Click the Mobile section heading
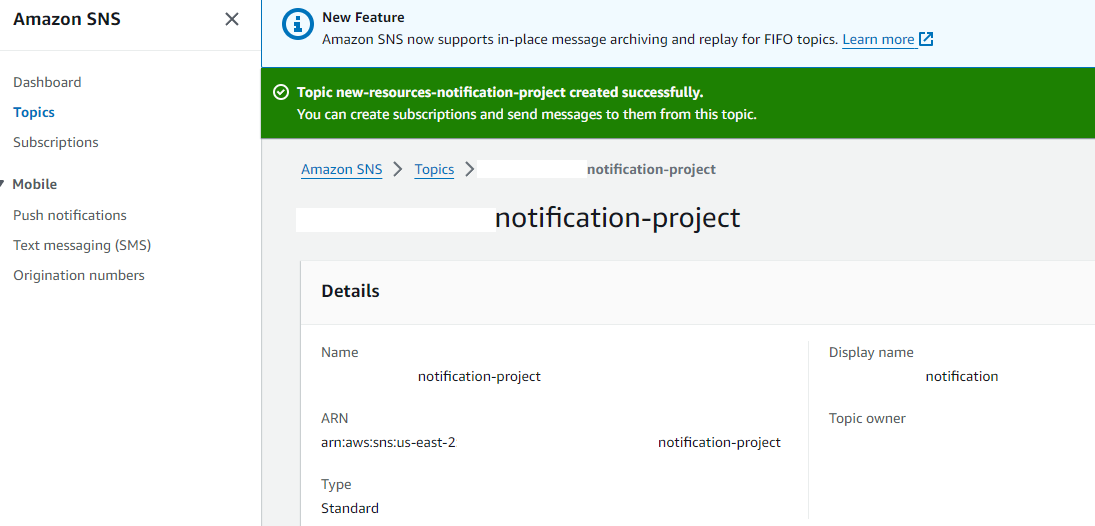The image size is (1095, 526). [x=35, y=184]
